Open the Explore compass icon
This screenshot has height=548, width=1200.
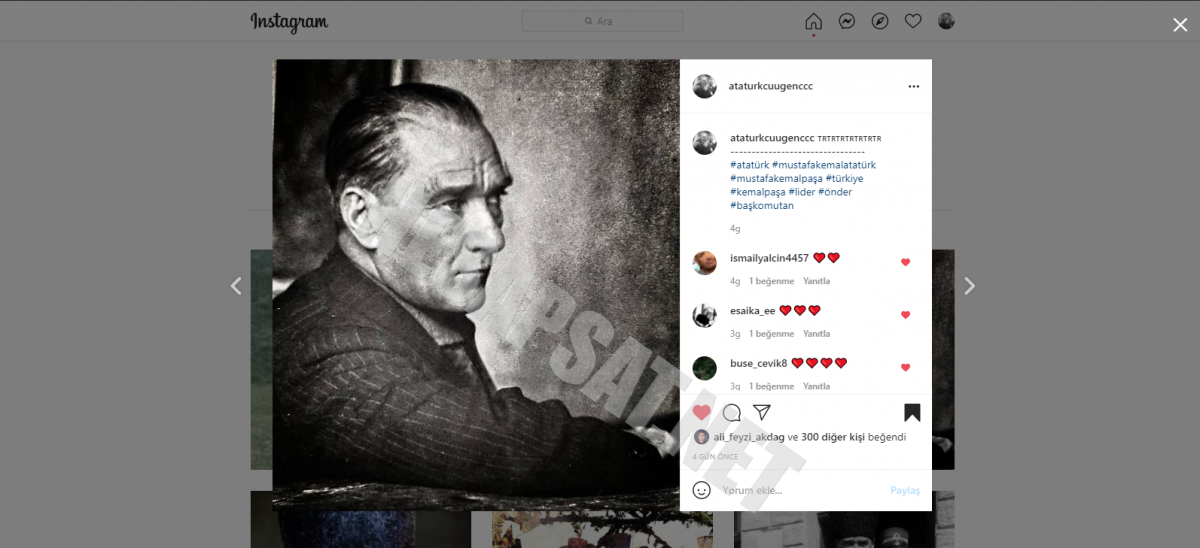point(880,21)
